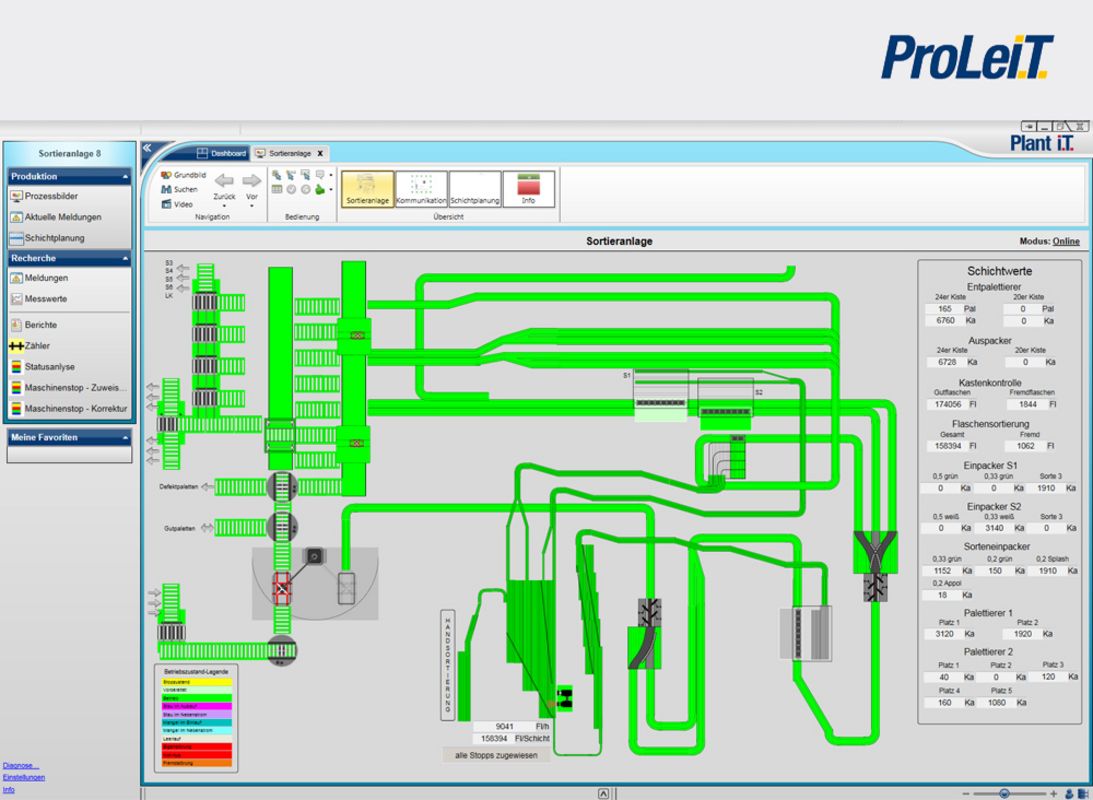This screenshot has height=800, width=1093.
Task: Collapse the Produktion panel with its chevron
Action: click(127, 176)
